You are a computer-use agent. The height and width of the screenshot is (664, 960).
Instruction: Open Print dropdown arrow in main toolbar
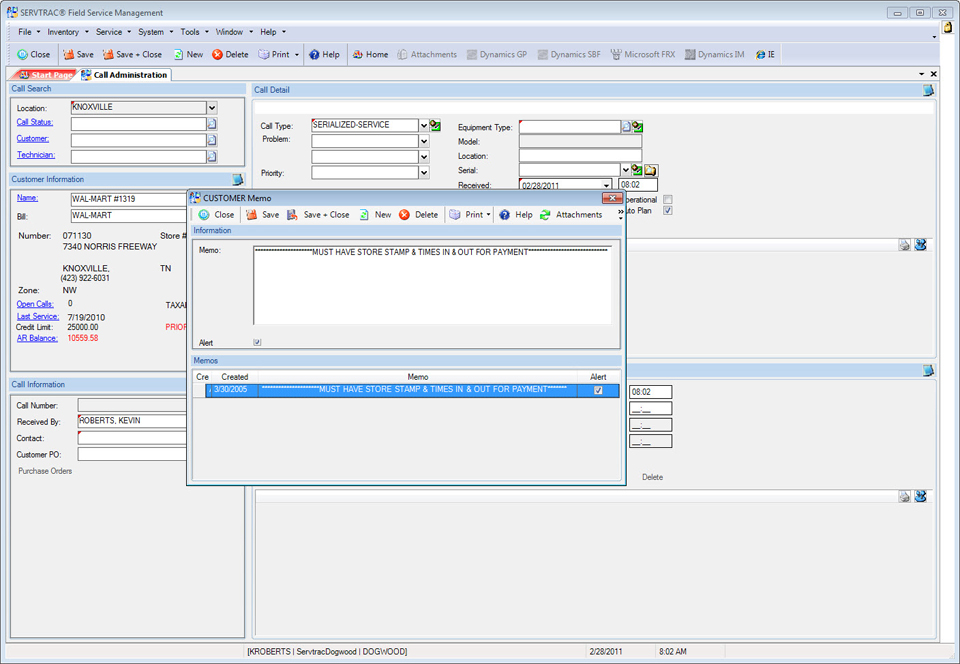[x=297, y=54]
